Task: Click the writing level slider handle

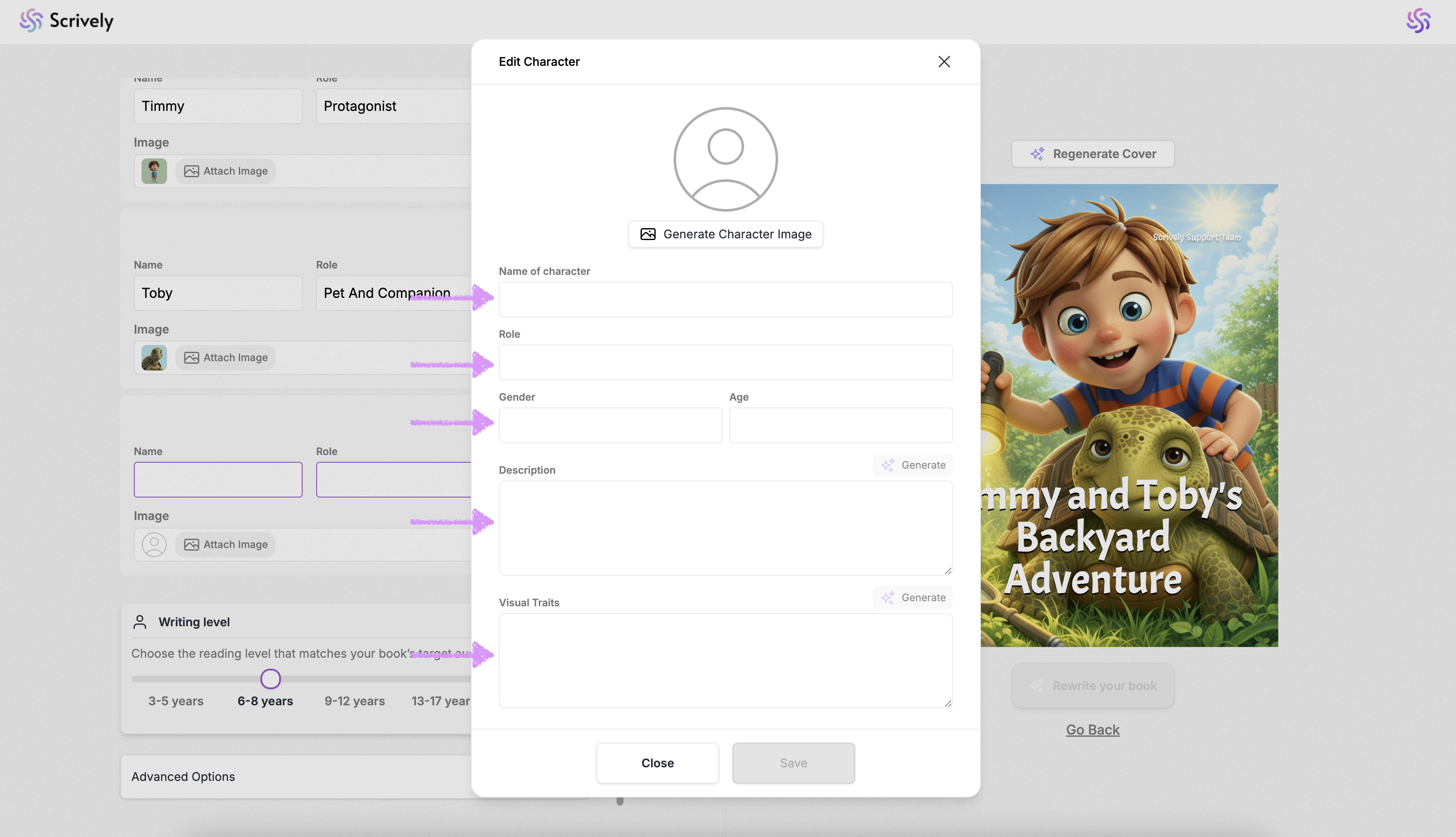Action: point(270,679)
